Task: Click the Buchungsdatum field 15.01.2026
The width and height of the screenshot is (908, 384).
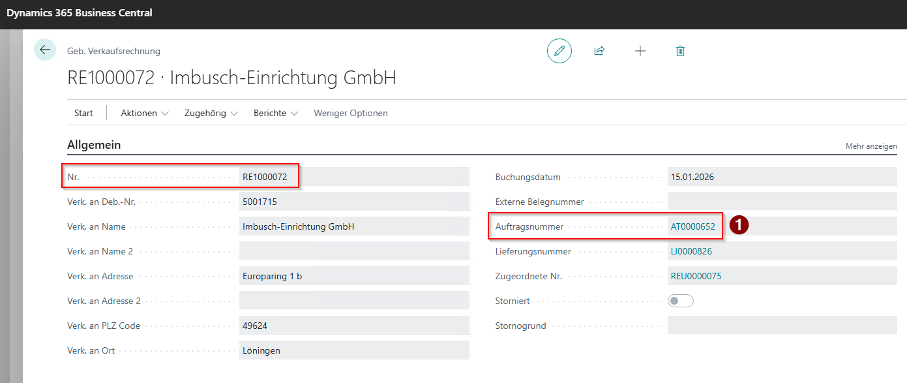Action: point(782,177)
